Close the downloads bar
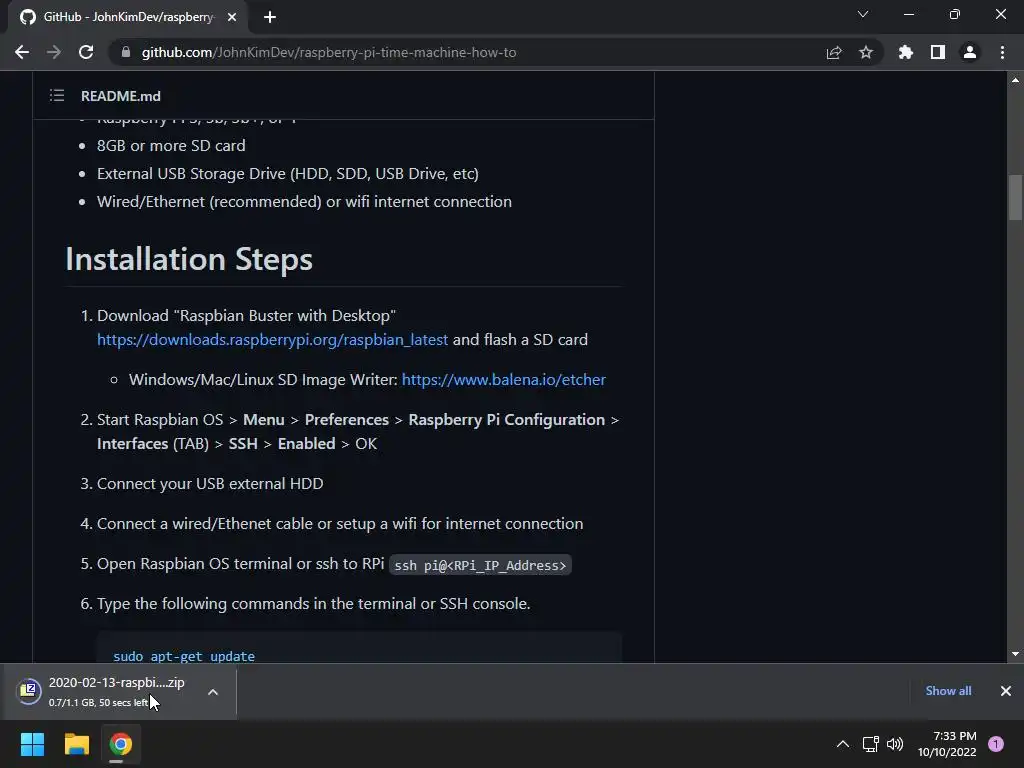Viewport: 1024px width, 768px height. click(x=1006, y=691)
